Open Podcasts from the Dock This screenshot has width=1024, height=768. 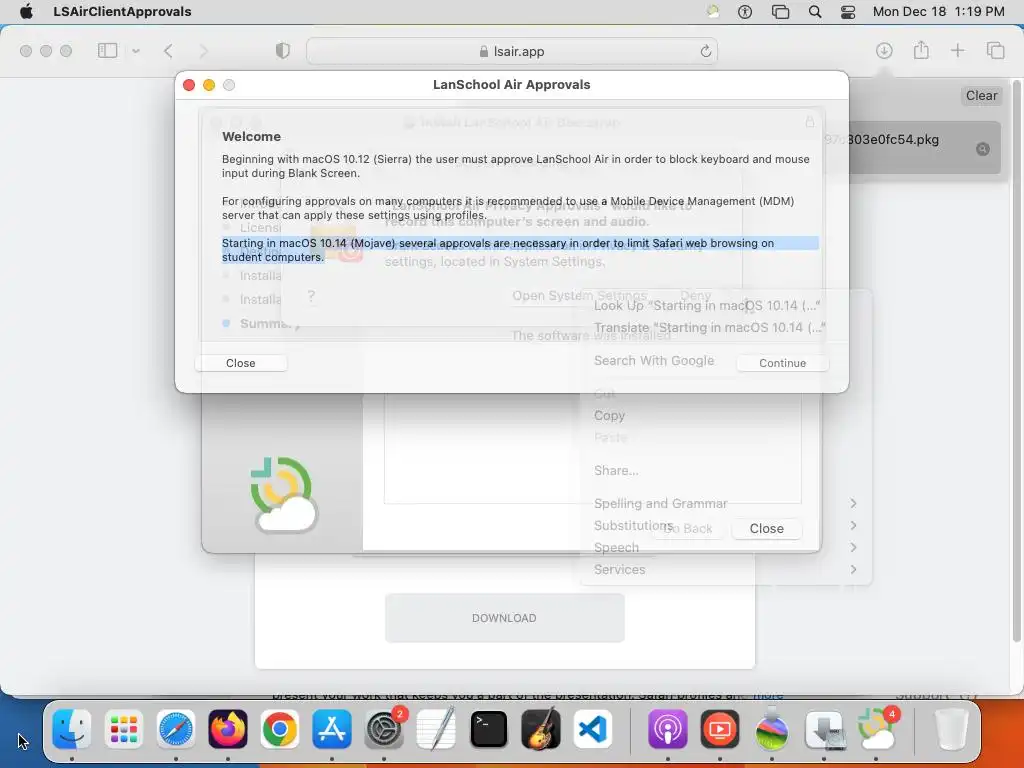667,729
